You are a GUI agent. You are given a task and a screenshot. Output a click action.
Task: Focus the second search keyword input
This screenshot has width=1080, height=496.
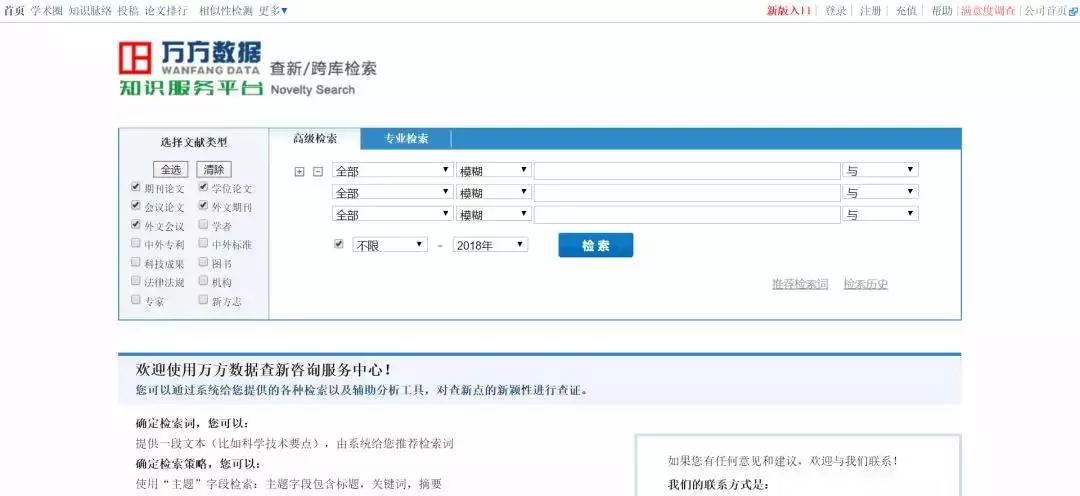point(687,192)
